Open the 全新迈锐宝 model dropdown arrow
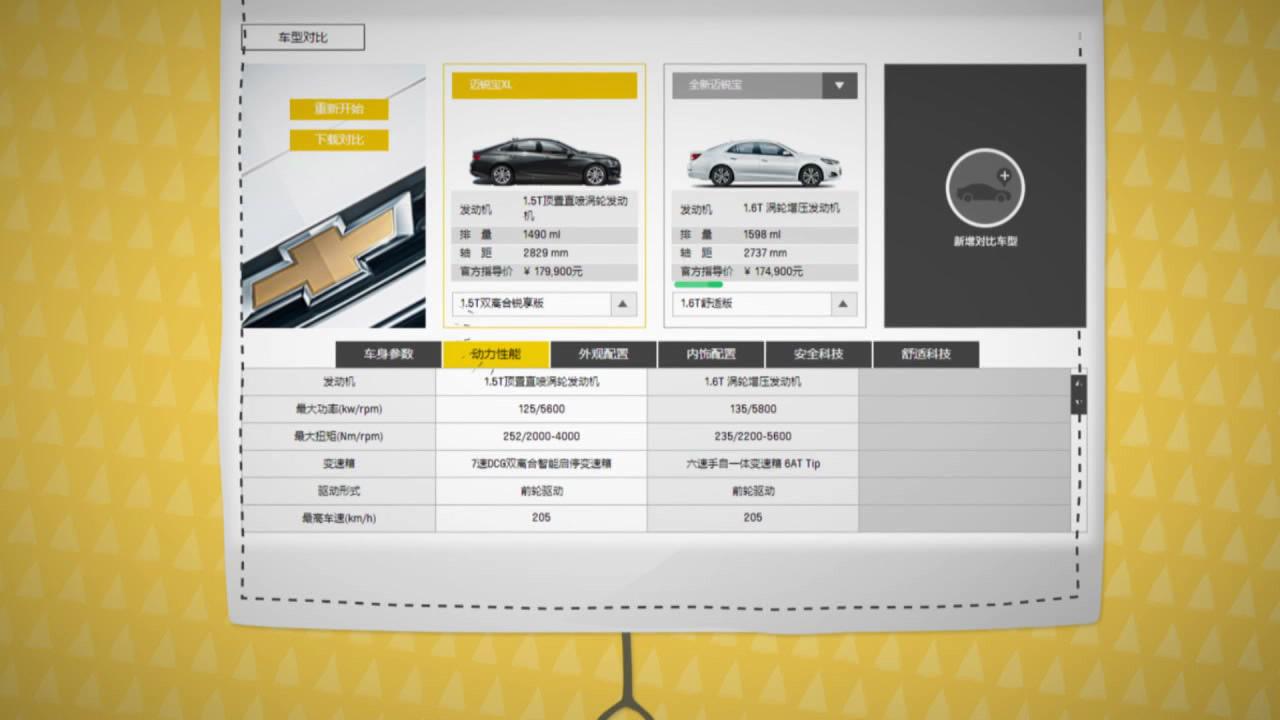Viewport: 1280px width, 720px height. [840, 85]
